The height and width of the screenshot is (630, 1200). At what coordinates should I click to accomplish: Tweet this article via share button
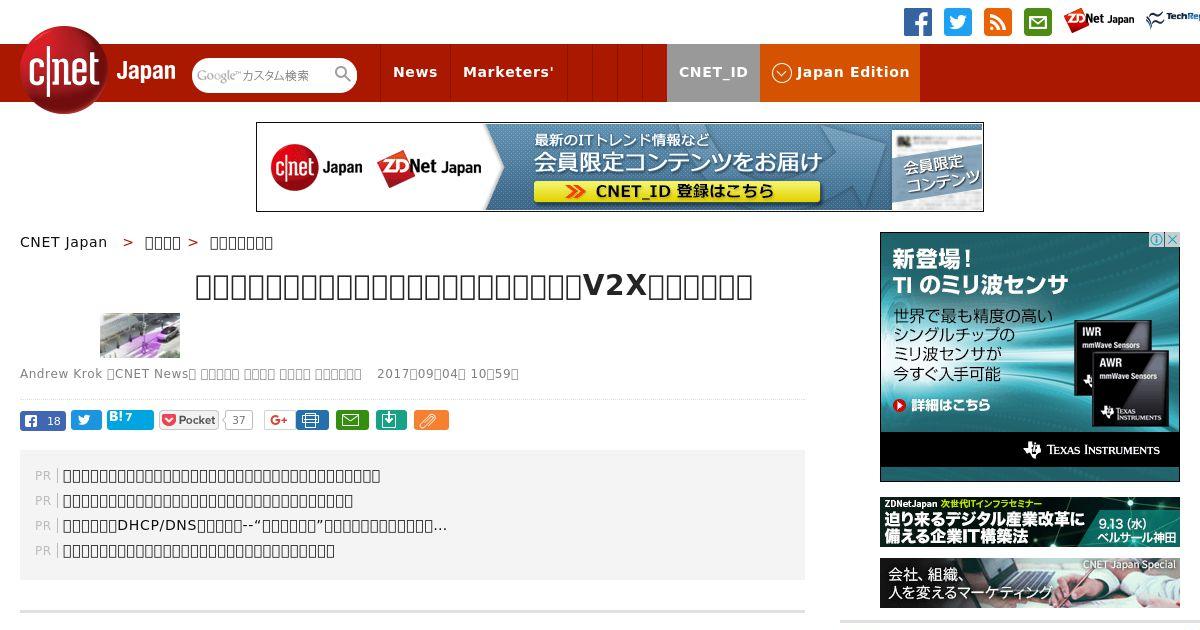click(x=86, y=420)
